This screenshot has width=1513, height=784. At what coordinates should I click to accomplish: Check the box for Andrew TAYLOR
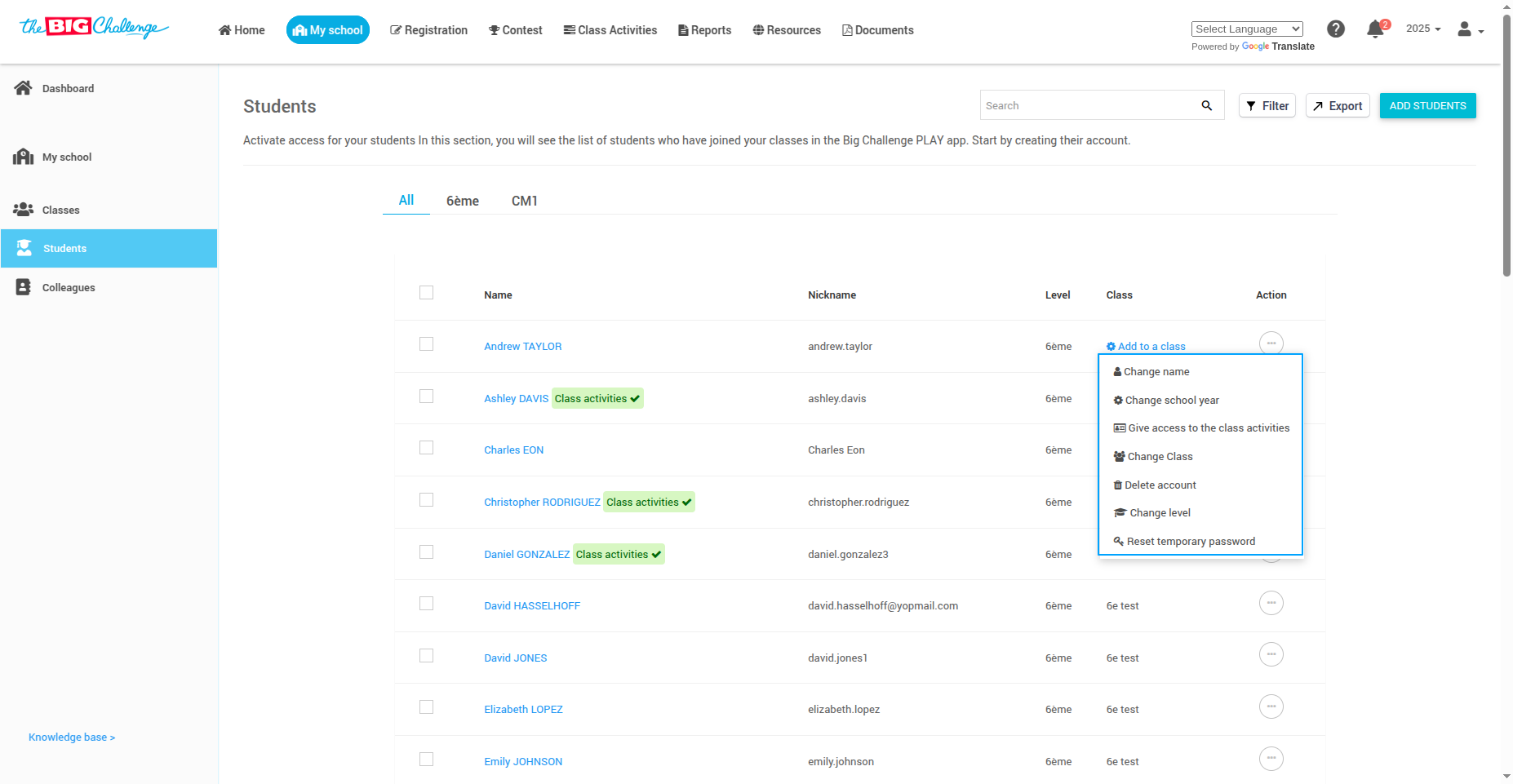click(x=426, y=344)
